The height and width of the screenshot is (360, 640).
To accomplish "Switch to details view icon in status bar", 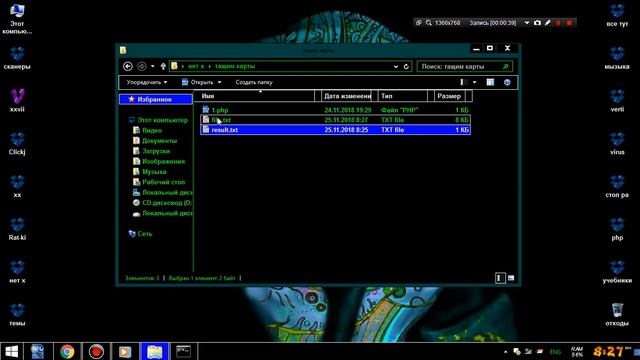I will coord(500,278).
